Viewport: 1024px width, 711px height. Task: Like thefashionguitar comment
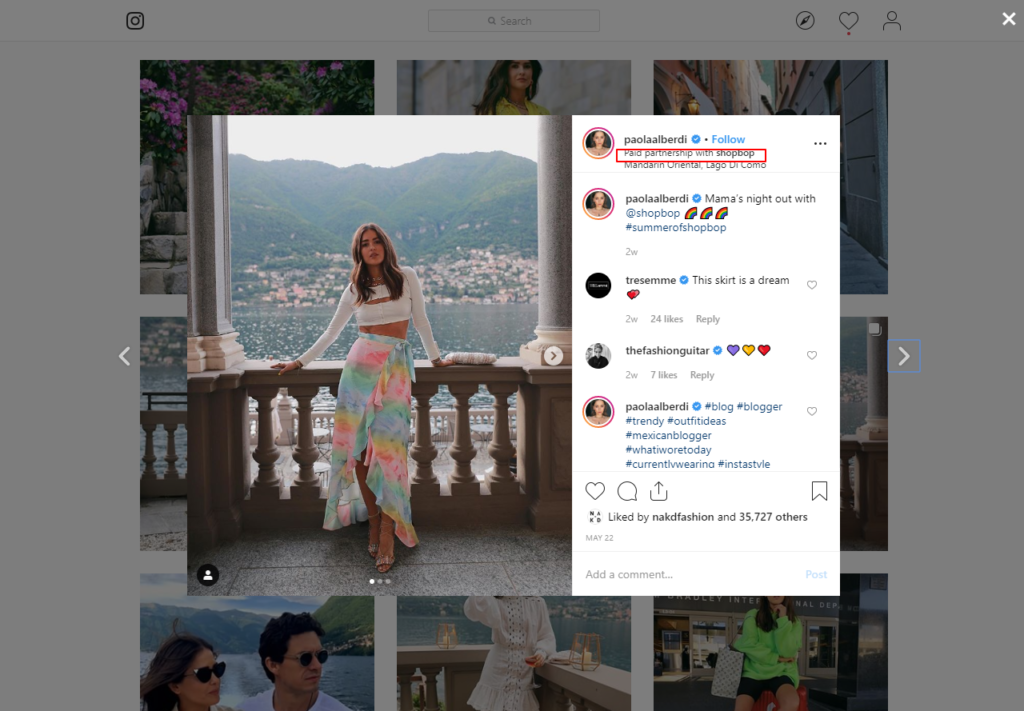[x=812, y=355]
